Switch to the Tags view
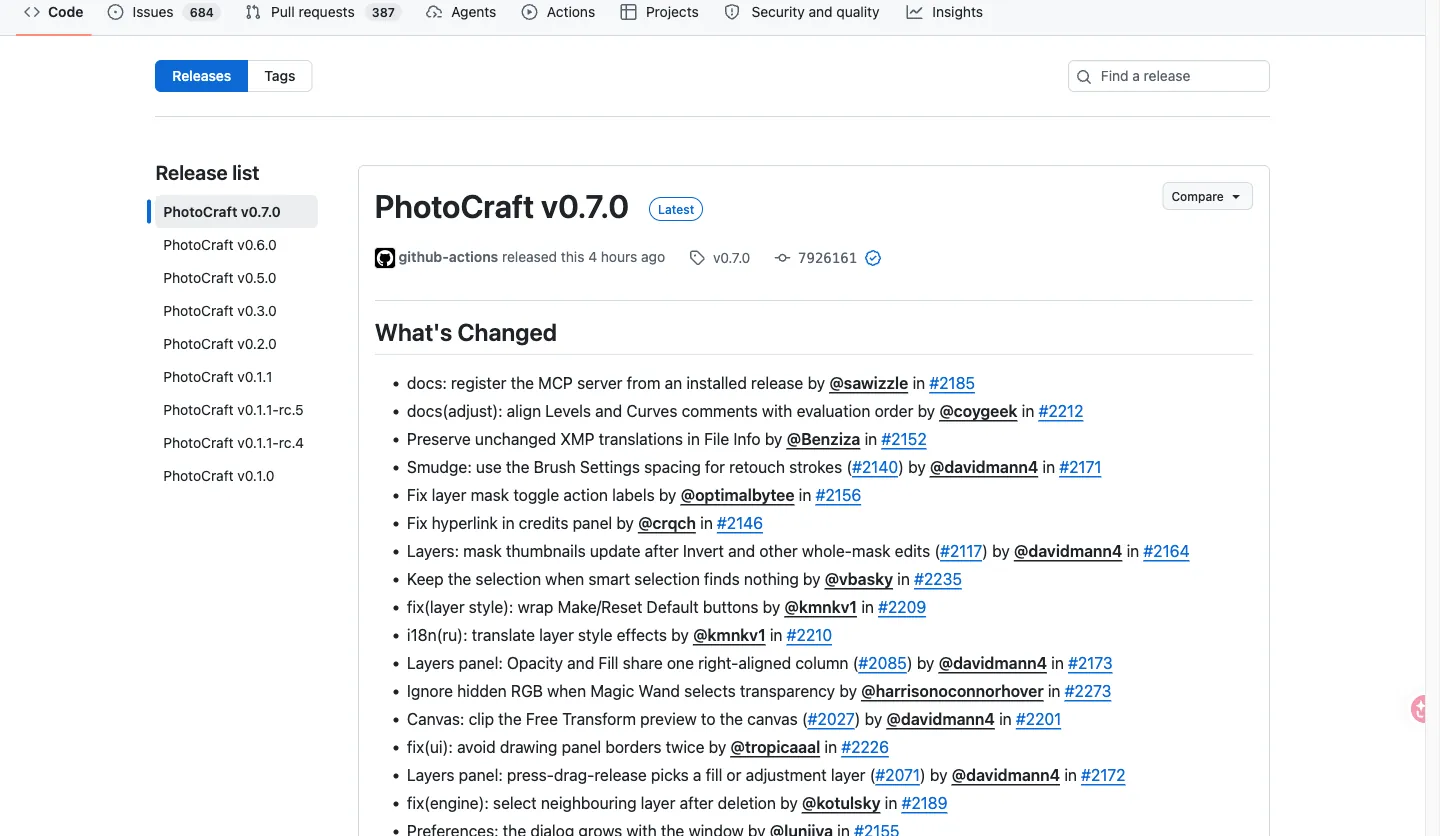Viewport: 1440px width, 836px height. point(280,76)
